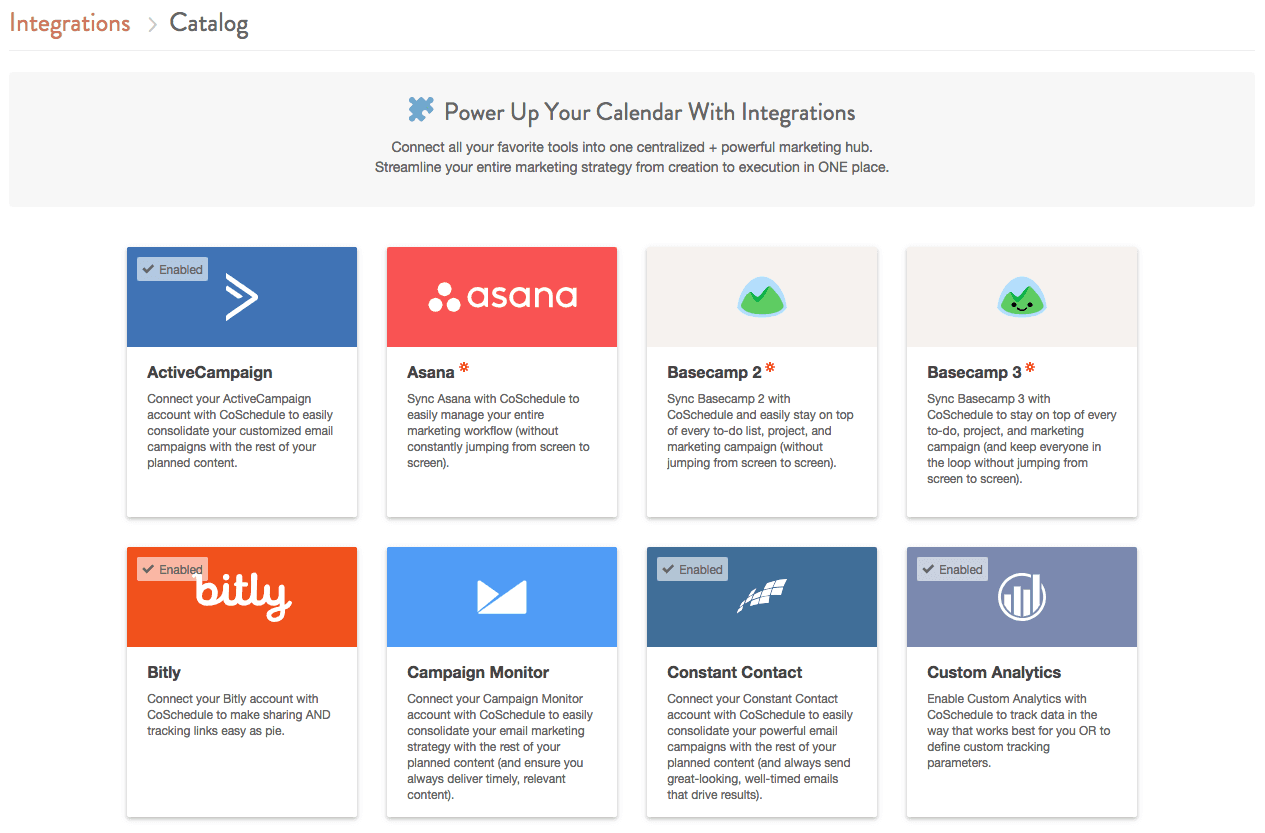The height and width of the screenshot is (833, 1265).
Task: Click the Custom Analytics bar chart icon
Action: coord(1022,597)
